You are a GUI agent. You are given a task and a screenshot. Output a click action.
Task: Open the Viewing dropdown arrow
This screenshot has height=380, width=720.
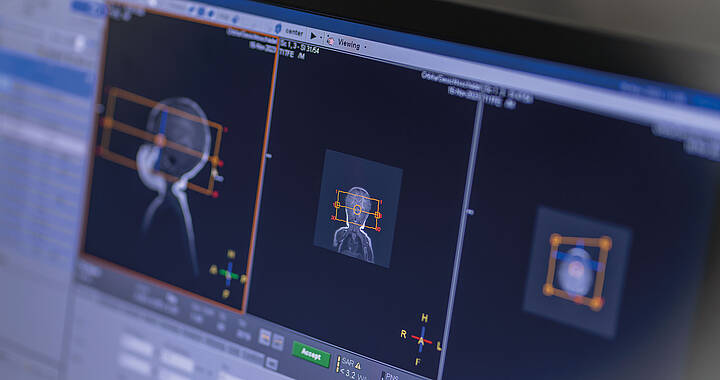(366, 47)
